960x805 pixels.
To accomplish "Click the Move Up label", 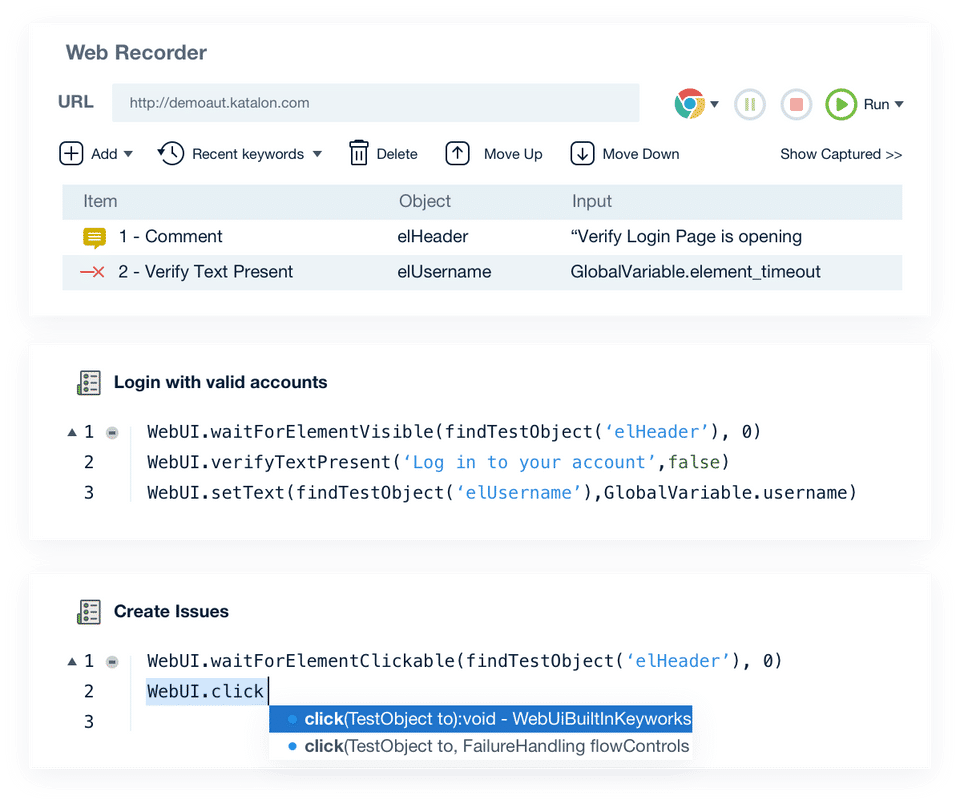I will click(x=513, y=154).
